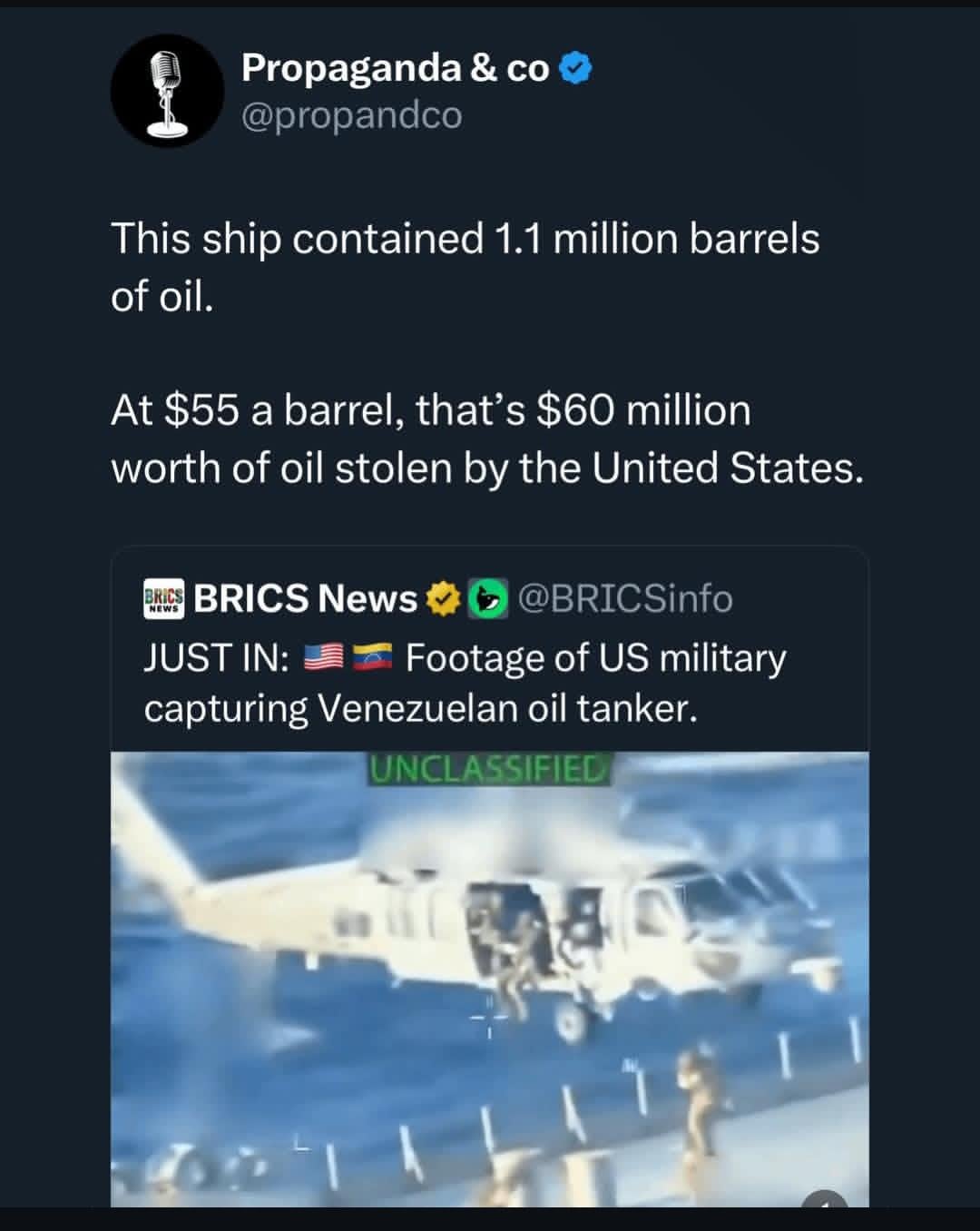Tap the BRICS News logo avatar
980x1231 pixels.
163,599
